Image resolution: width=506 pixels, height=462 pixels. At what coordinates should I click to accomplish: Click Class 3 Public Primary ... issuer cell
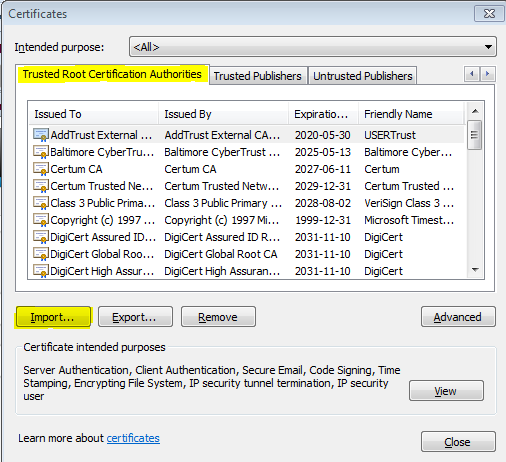click(223, 203)
